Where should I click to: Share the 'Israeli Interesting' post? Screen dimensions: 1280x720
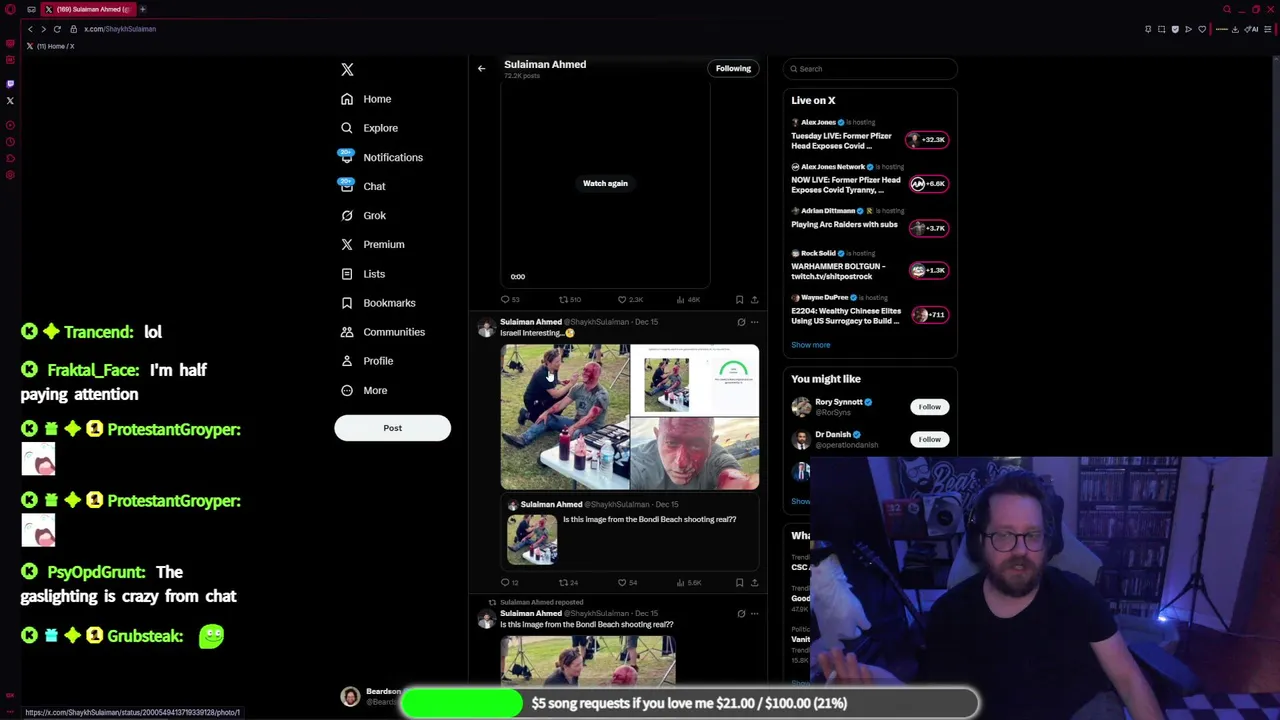coord(754,582)
